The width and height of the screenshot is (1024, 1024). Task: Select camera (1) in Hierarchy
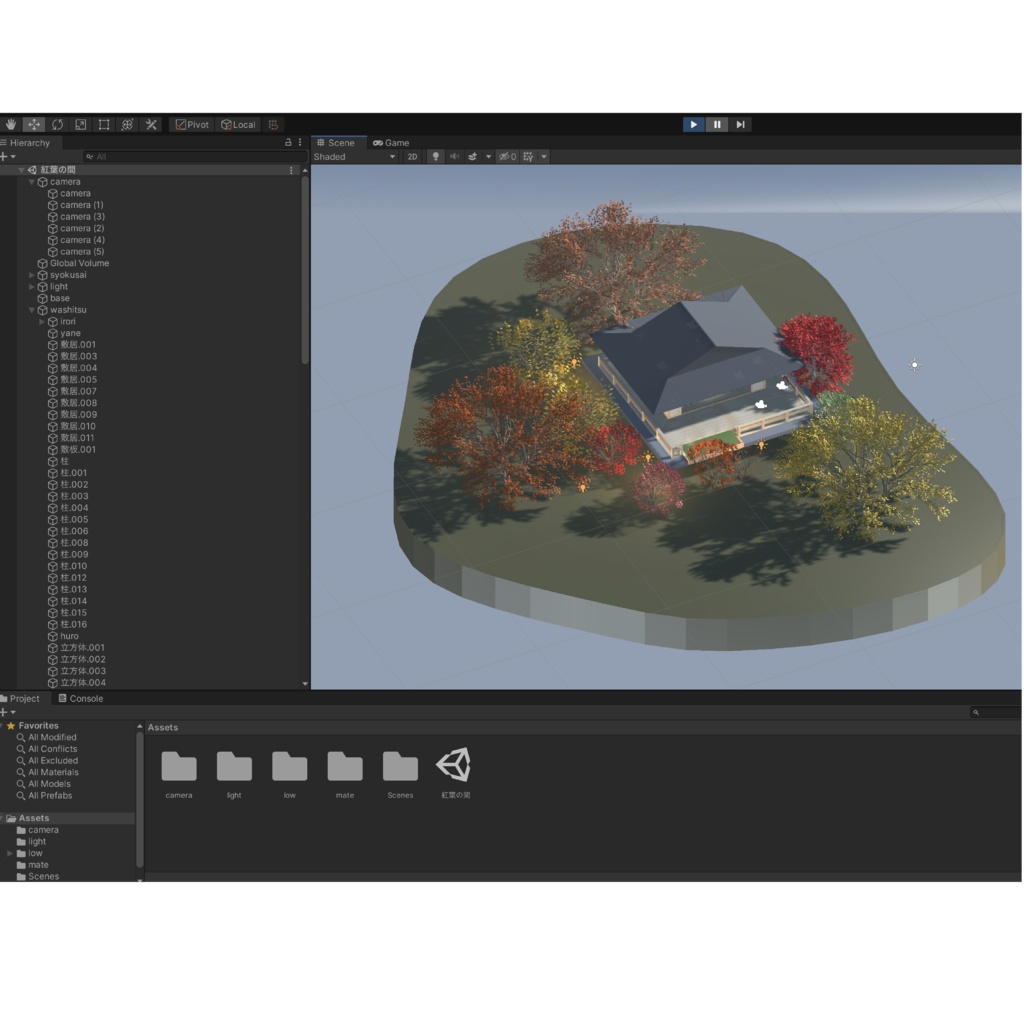(82, 205)
